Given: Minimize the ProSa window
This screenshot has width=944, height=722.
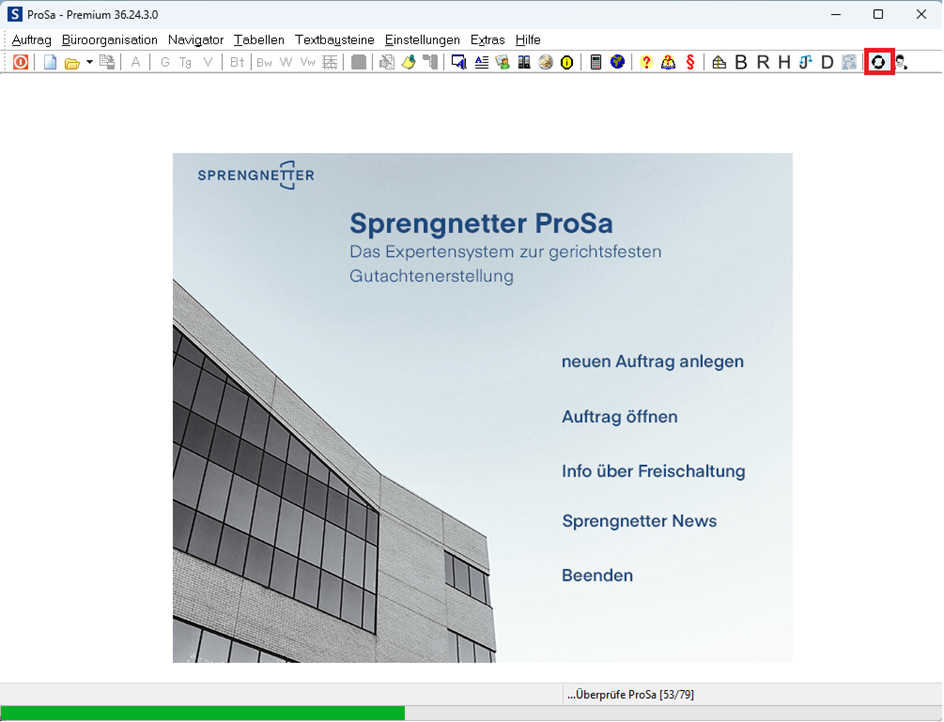Looking at the screenshot, I should [836, 14].
